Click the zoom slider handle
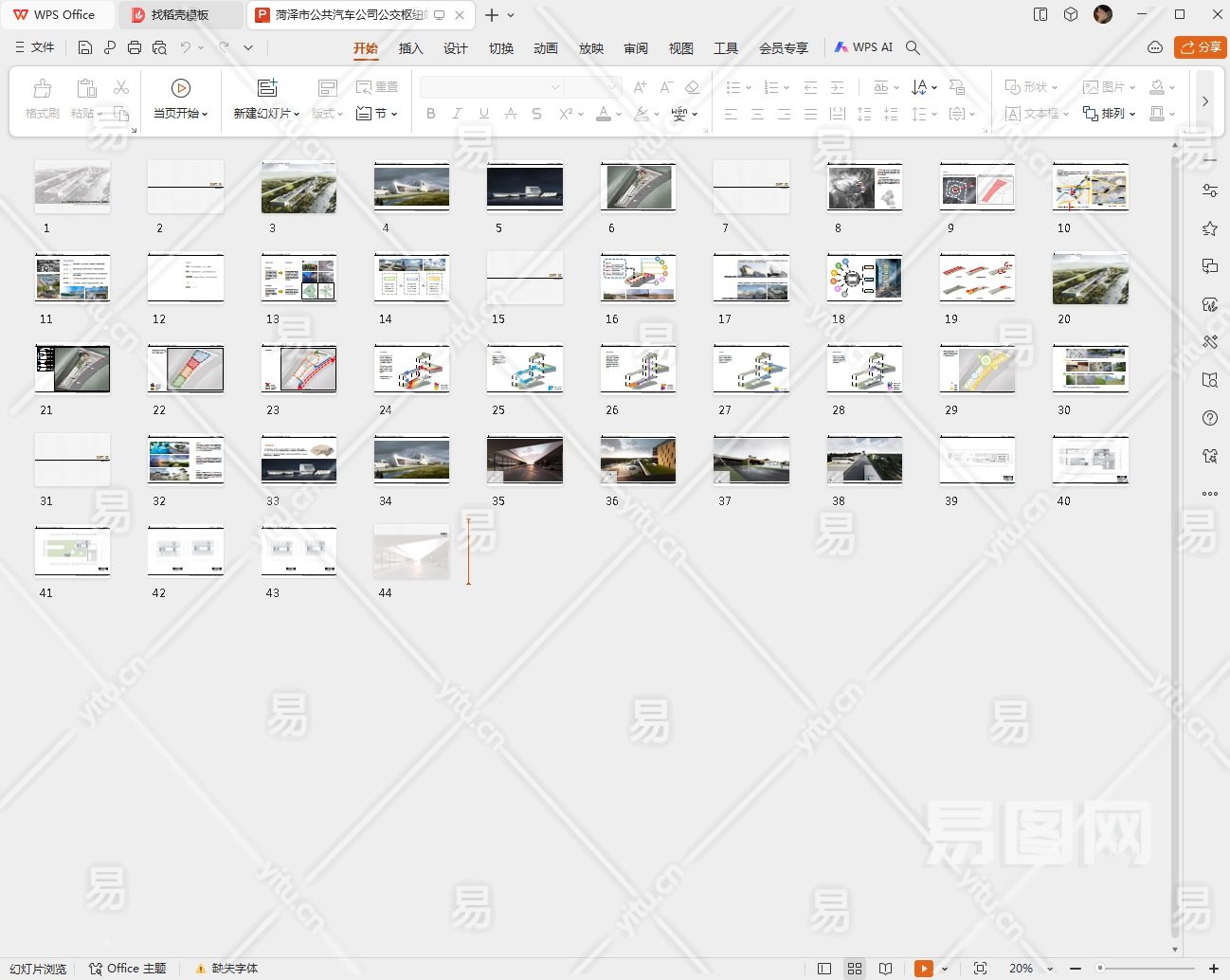Image resolution: width=1230 pixels, height=980 pixels. click(1100, 969)
